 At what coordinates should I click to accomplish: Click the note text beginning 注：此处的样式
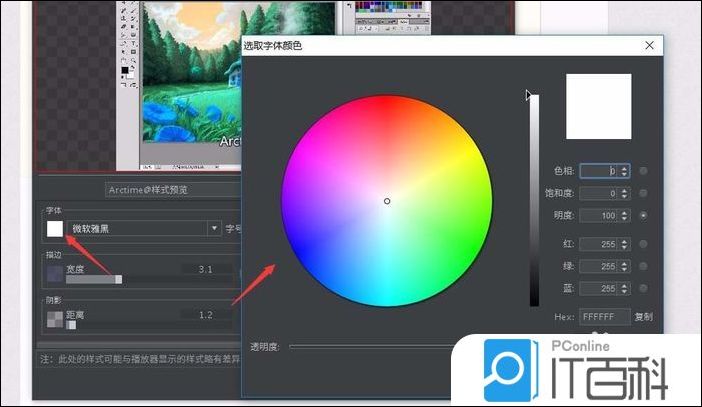point(140,359)
